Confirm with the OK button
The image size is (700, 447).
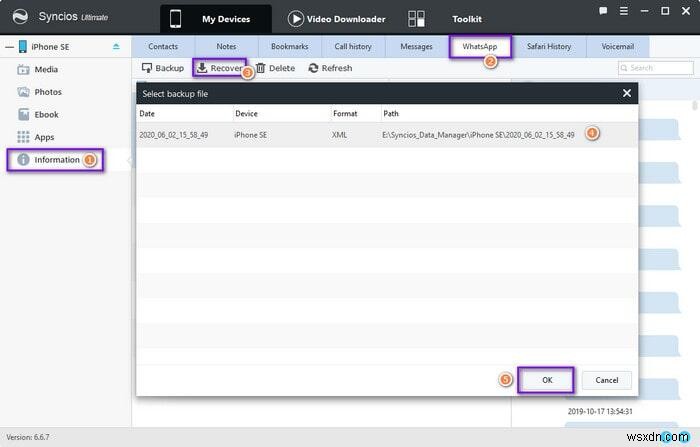[546, 380]
